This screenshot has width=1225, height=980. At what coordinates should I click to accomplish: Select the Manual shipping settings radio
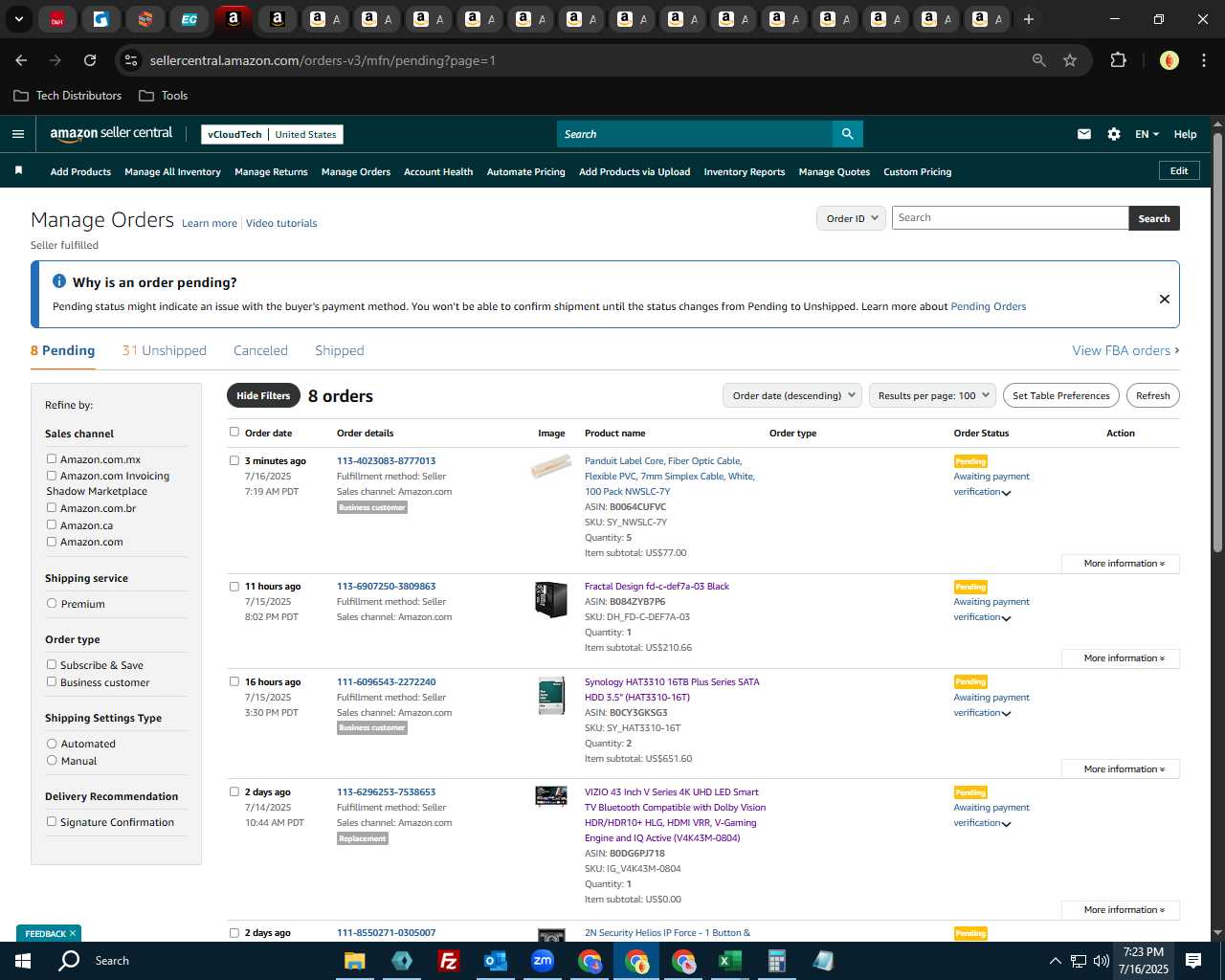point(52,760)
